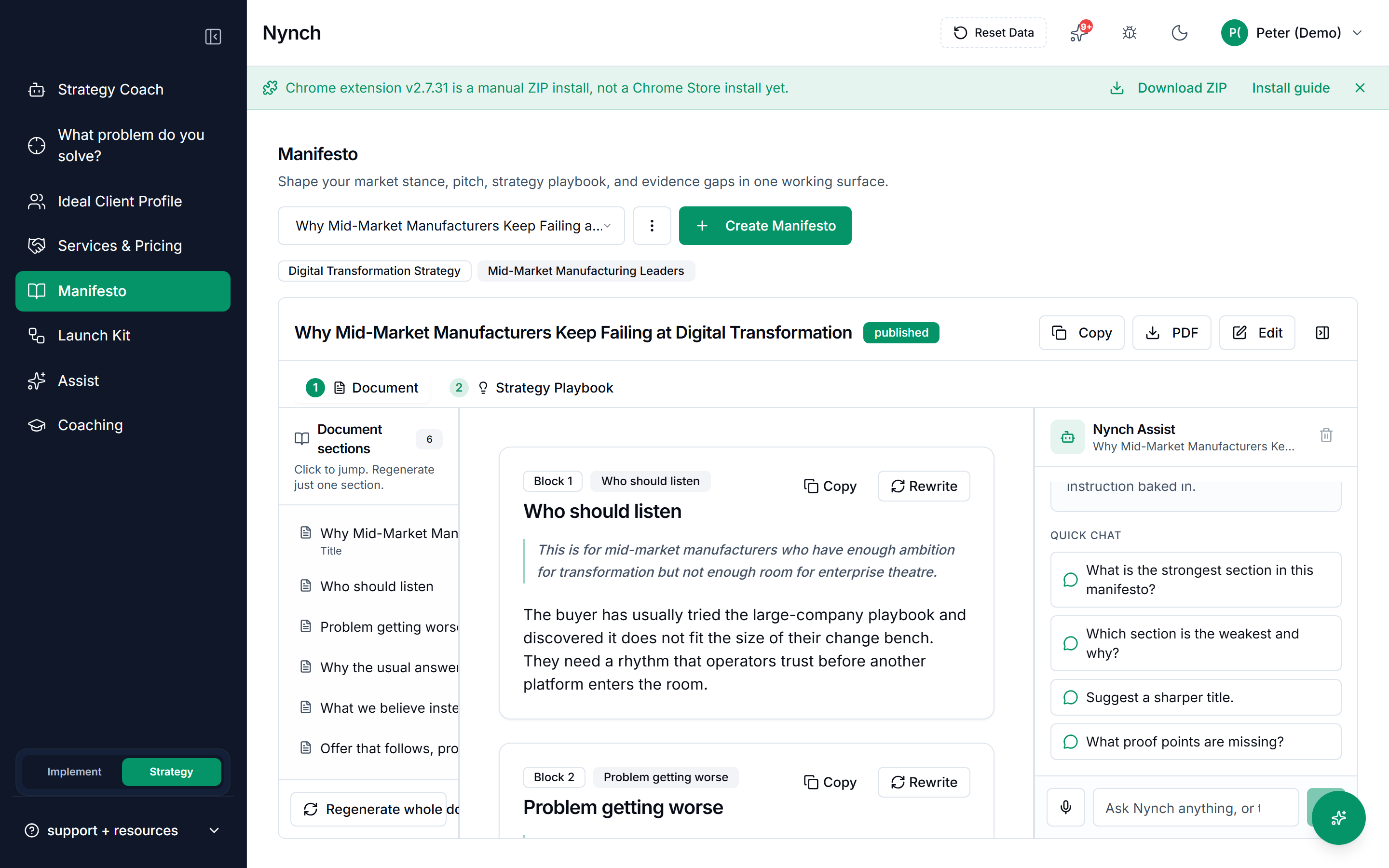Click the Document sections book icon
1389x868 pixels.
tap(302, 439)
